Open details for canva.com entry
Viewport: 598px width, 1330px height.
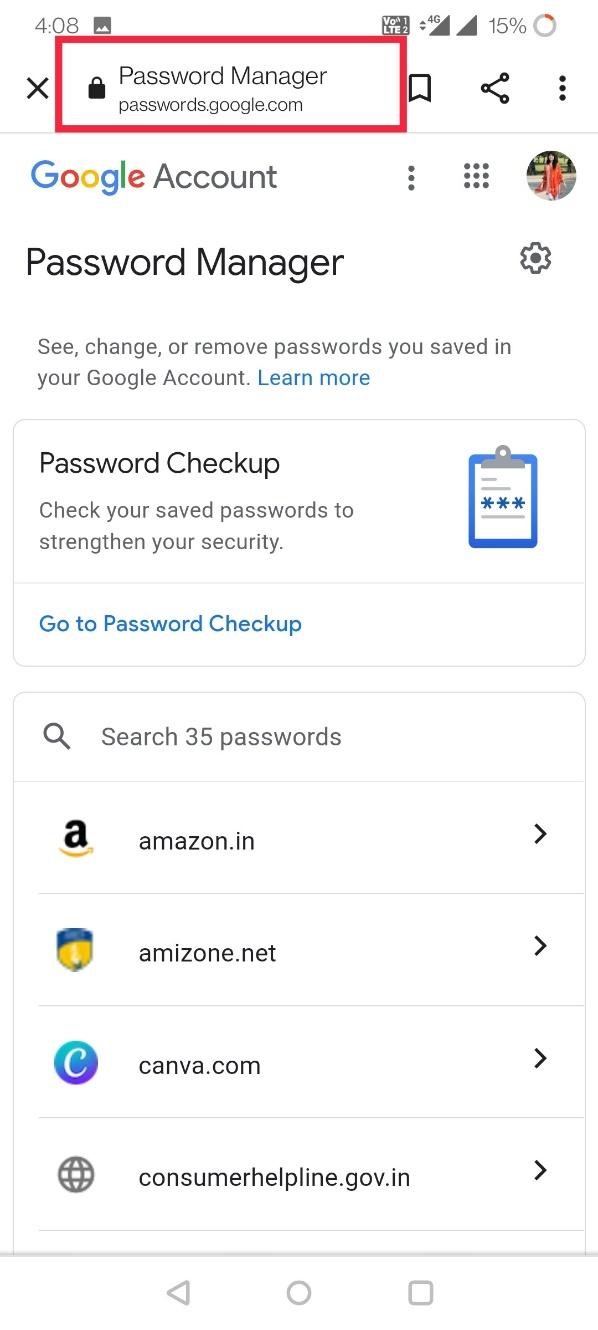pos(540,1059)
